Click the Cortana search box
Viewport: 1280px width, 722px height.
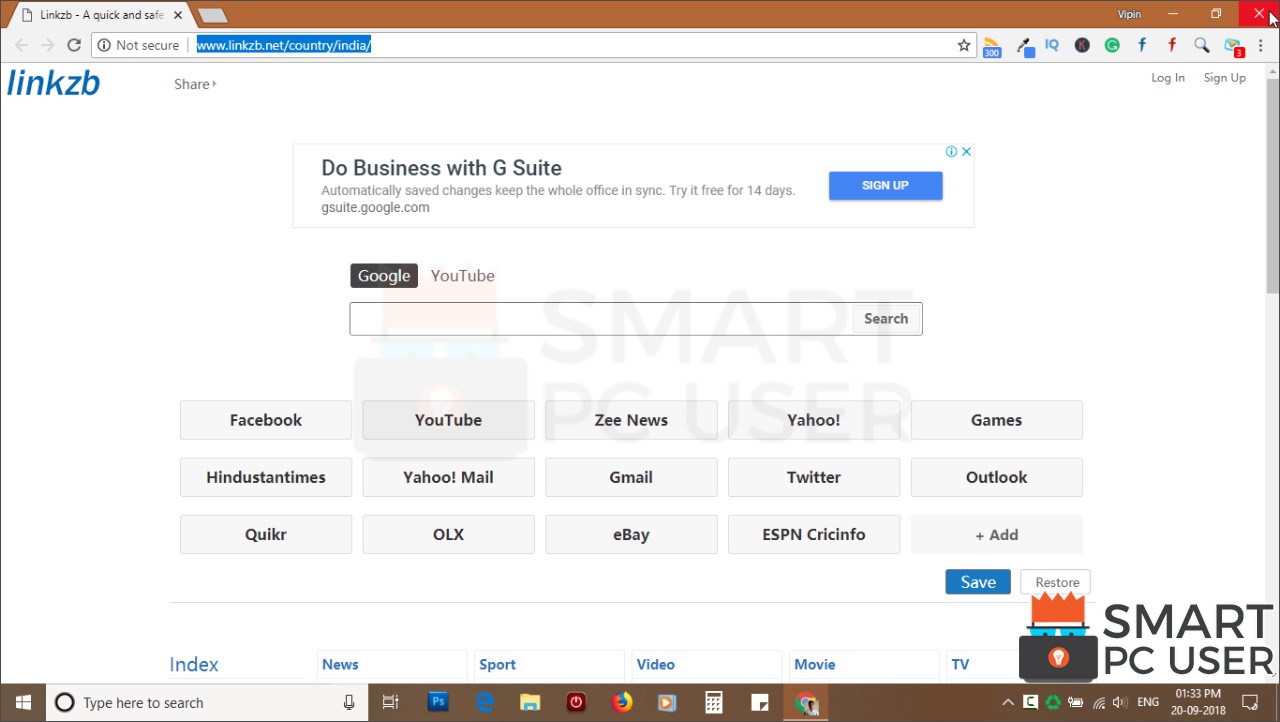207,702
